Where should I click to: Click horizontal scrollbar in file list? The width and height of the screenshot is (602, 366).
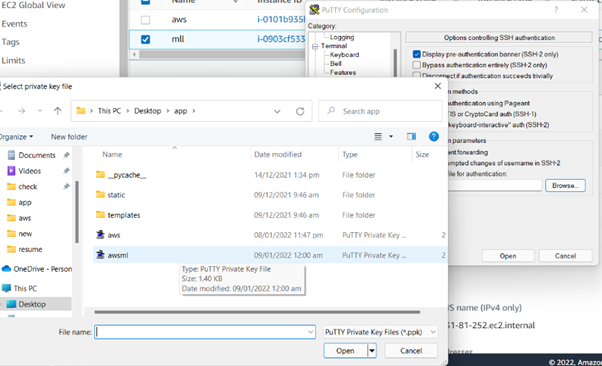(x=257, y=312)
